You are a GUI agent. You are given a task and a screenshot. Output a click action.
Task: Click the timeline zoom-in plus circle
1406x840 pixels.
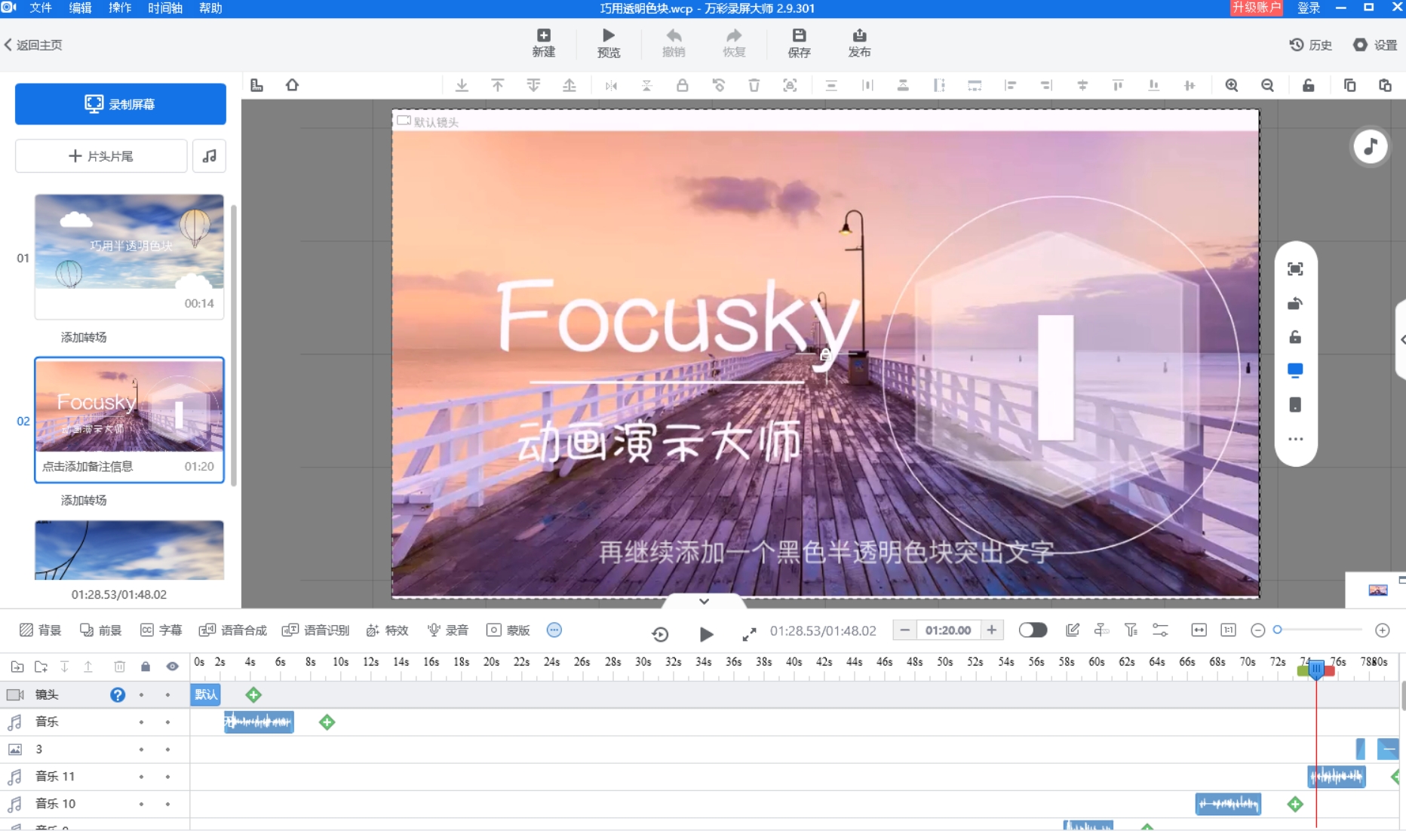coord(1383,630)
